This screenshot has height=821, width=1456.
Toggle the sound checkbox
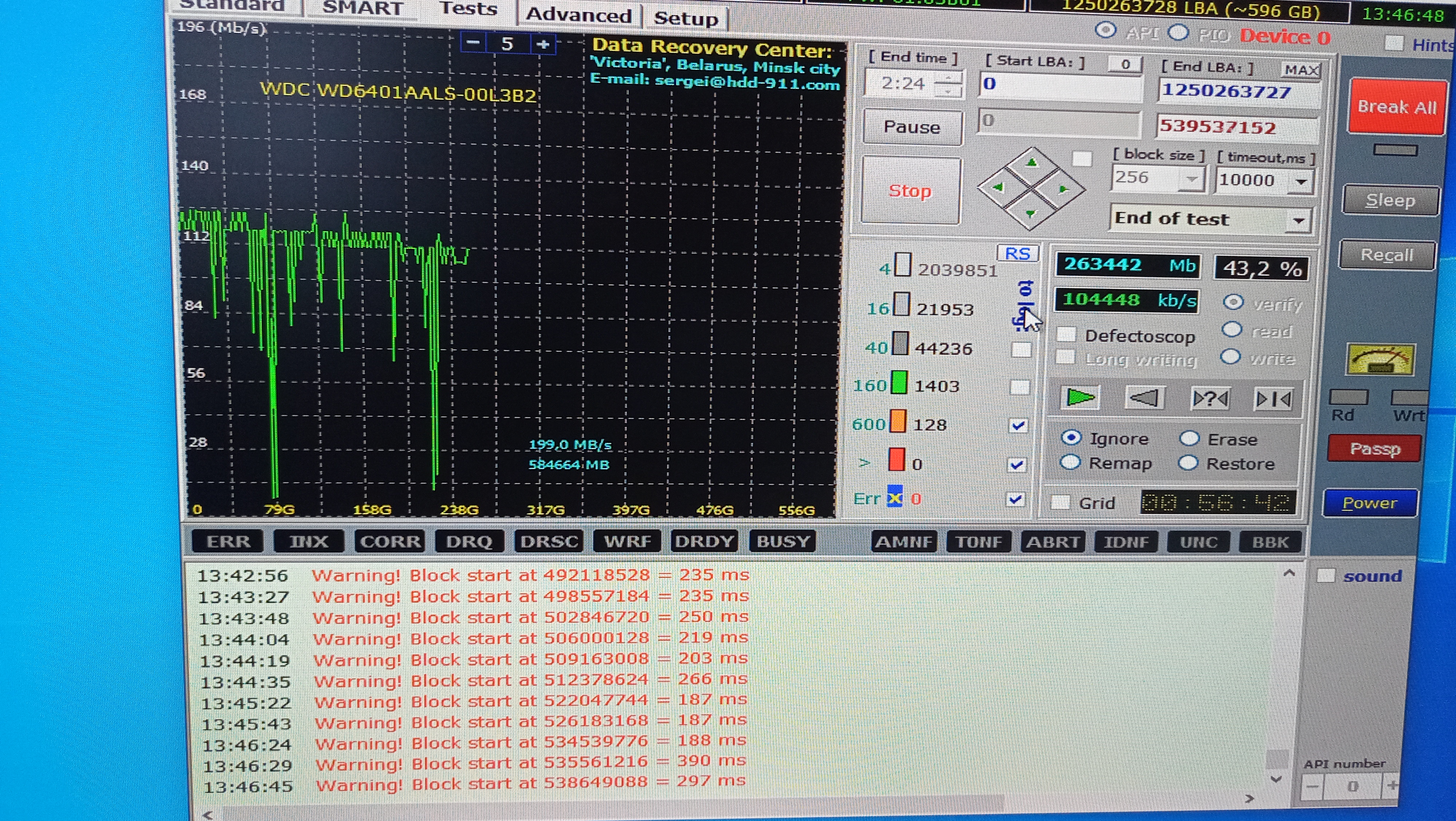point(1325,576)
